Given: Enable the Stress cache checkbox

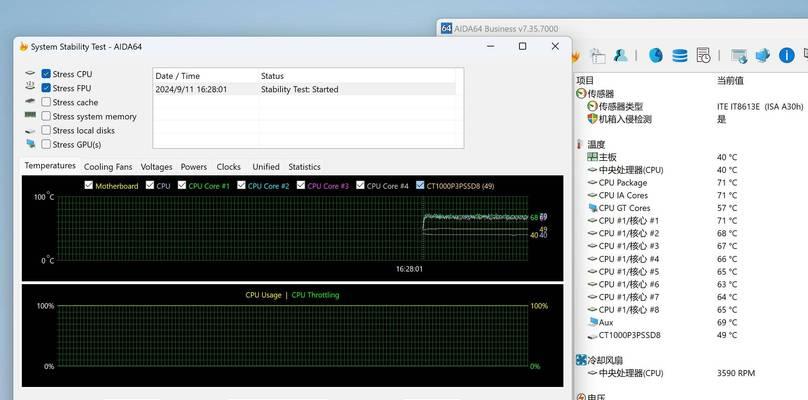Looking at the screenshot, I should click(46, 102).
